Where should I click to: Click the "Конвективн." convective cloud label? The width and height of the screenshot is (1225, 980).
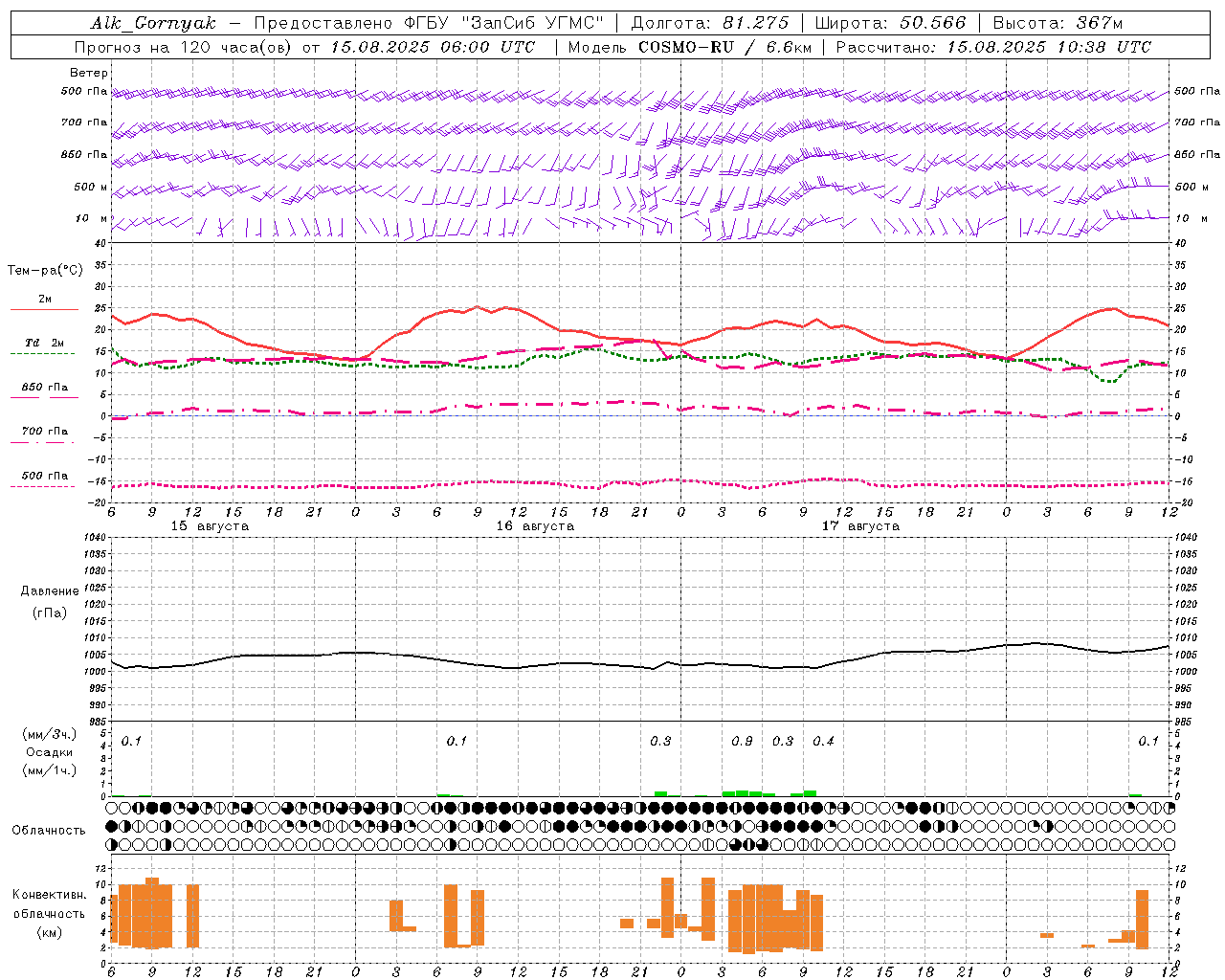click(x=50, y=895)
